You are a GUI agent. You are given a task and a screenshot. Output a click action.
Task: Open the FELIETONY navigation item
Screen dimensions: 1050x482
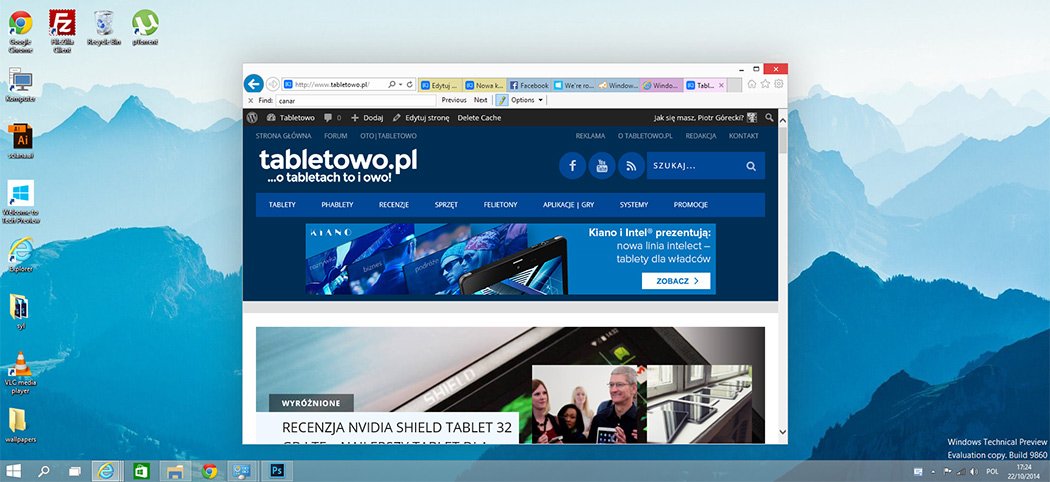(x=500, y=205)
